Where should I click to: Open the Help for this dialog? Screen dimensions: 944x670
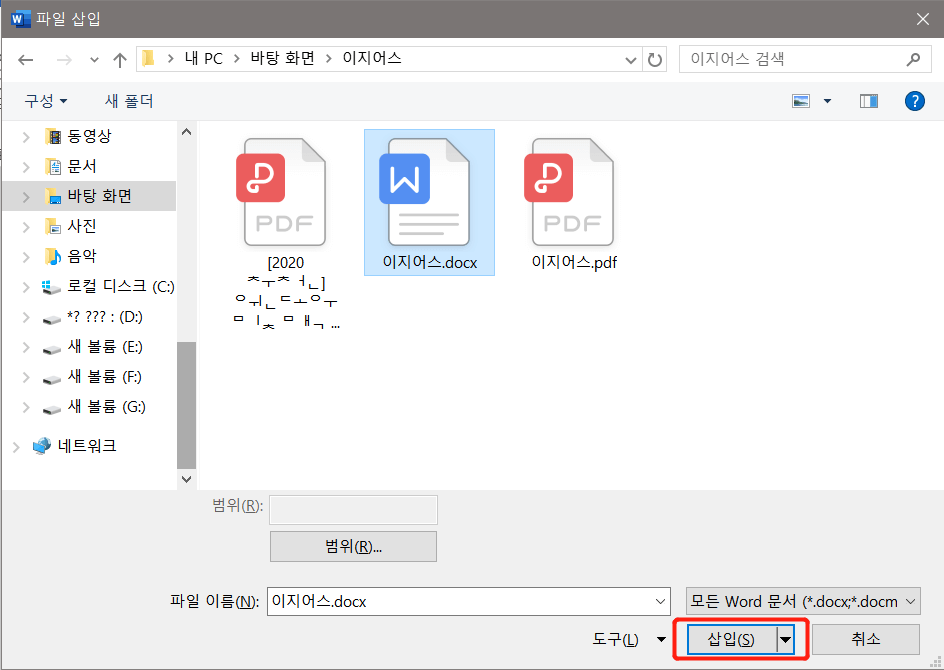[917, 100]
